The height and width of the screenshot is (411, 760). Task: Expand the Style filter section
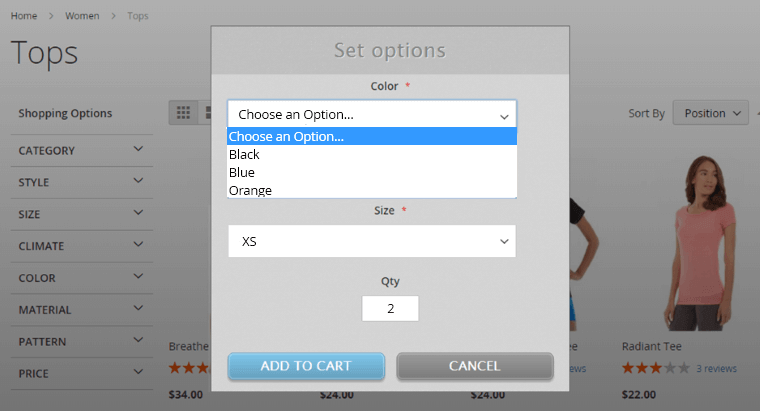pos(81,182)
